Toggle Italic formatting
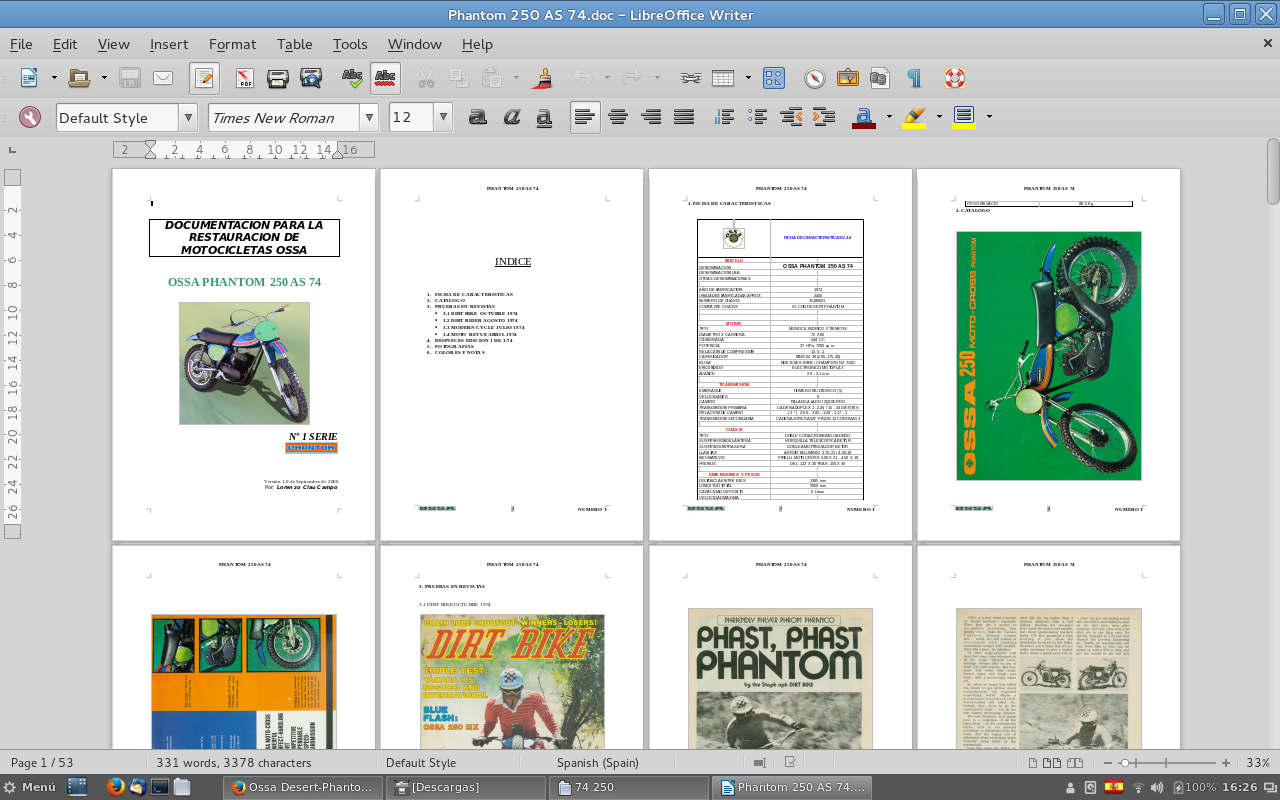This screenshot has height=800, width=1280. point(511,117)
